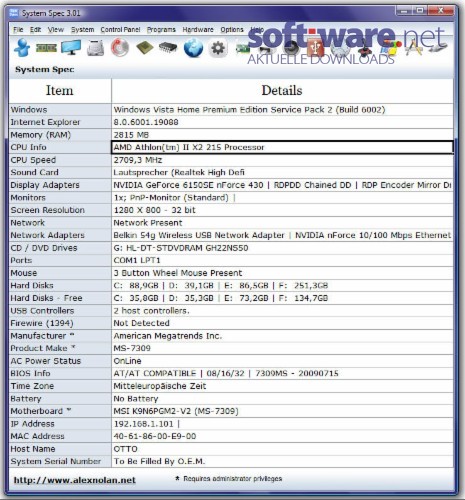This screenshot has width=465, height=500.
Task: Click the Lautsprecher (Realtek High Defi value
Action: (x=179, y=172)
